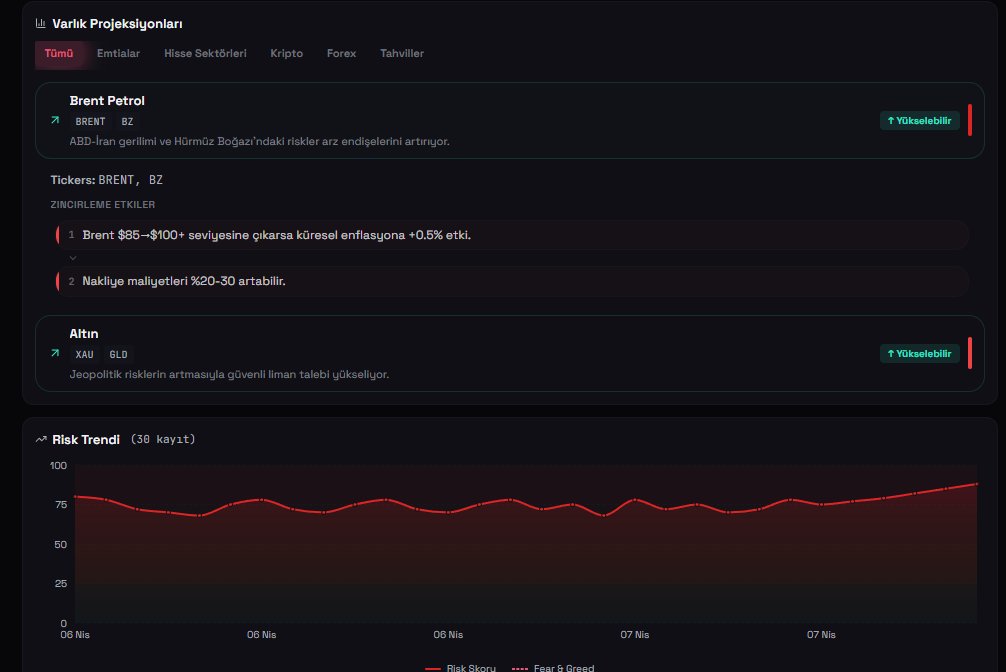Expand the Altın card
Viewport: 1006px width, 672px height.
[x=509, y=354]
